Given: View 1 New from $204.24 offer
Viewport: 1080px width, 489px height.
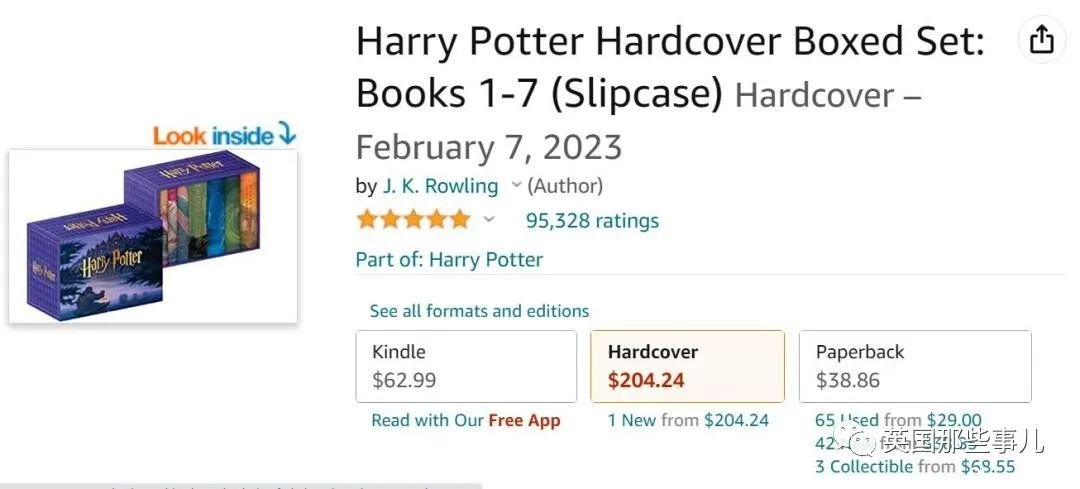Looking at the screenshot, I should [688, 420].
